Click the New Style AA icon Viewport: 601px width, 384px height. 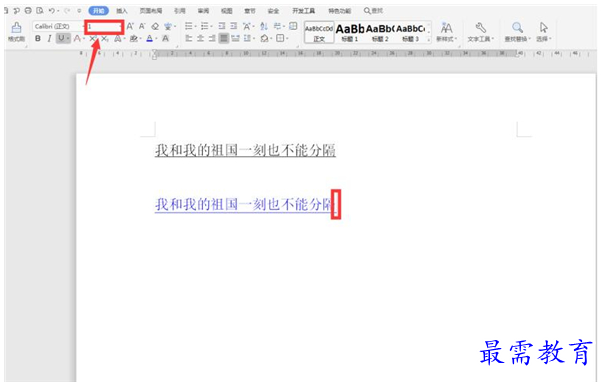(446, 28)
